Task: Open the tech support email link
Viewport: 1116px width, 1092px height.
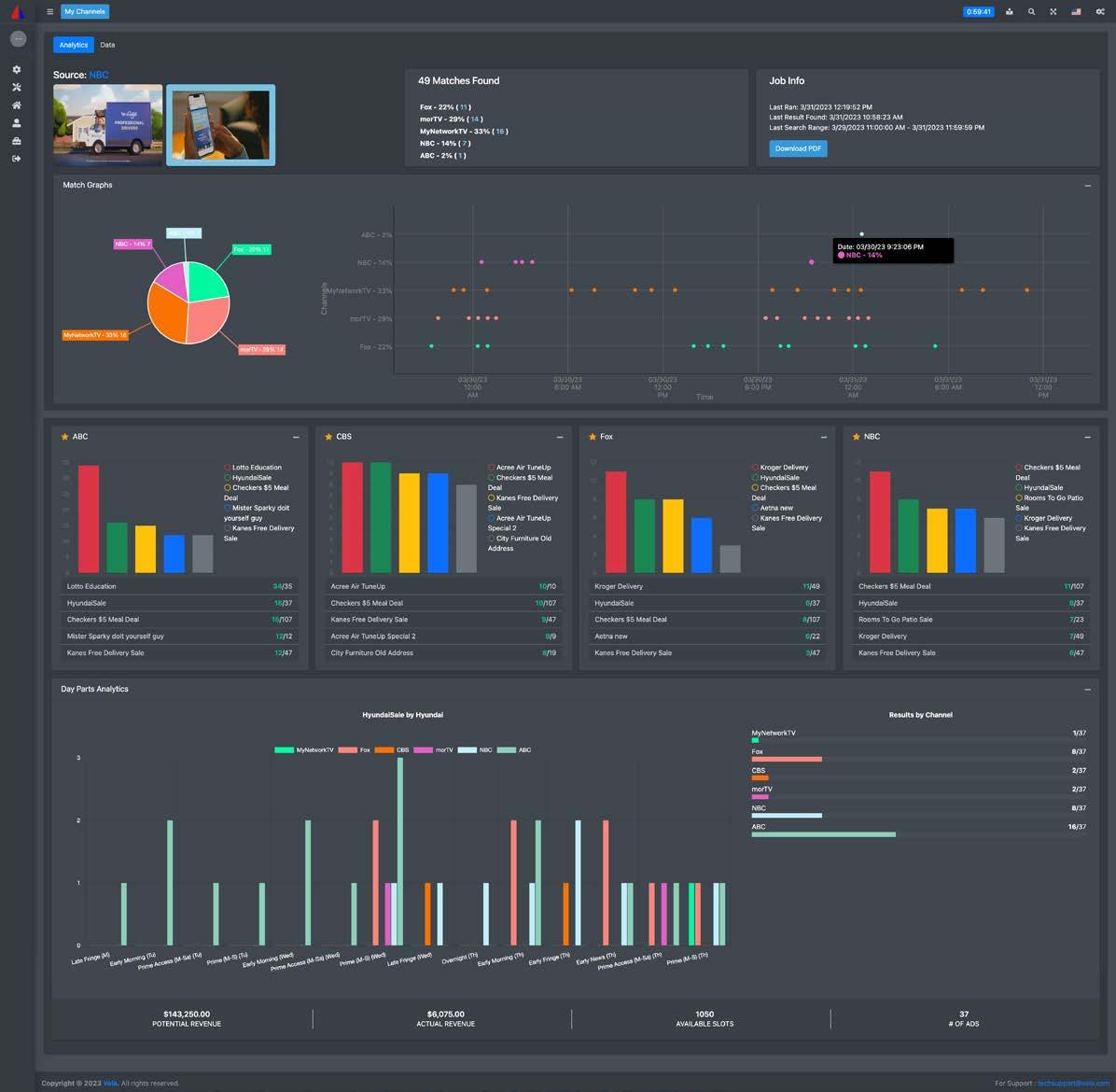Action: [x=1072, y=1083]
